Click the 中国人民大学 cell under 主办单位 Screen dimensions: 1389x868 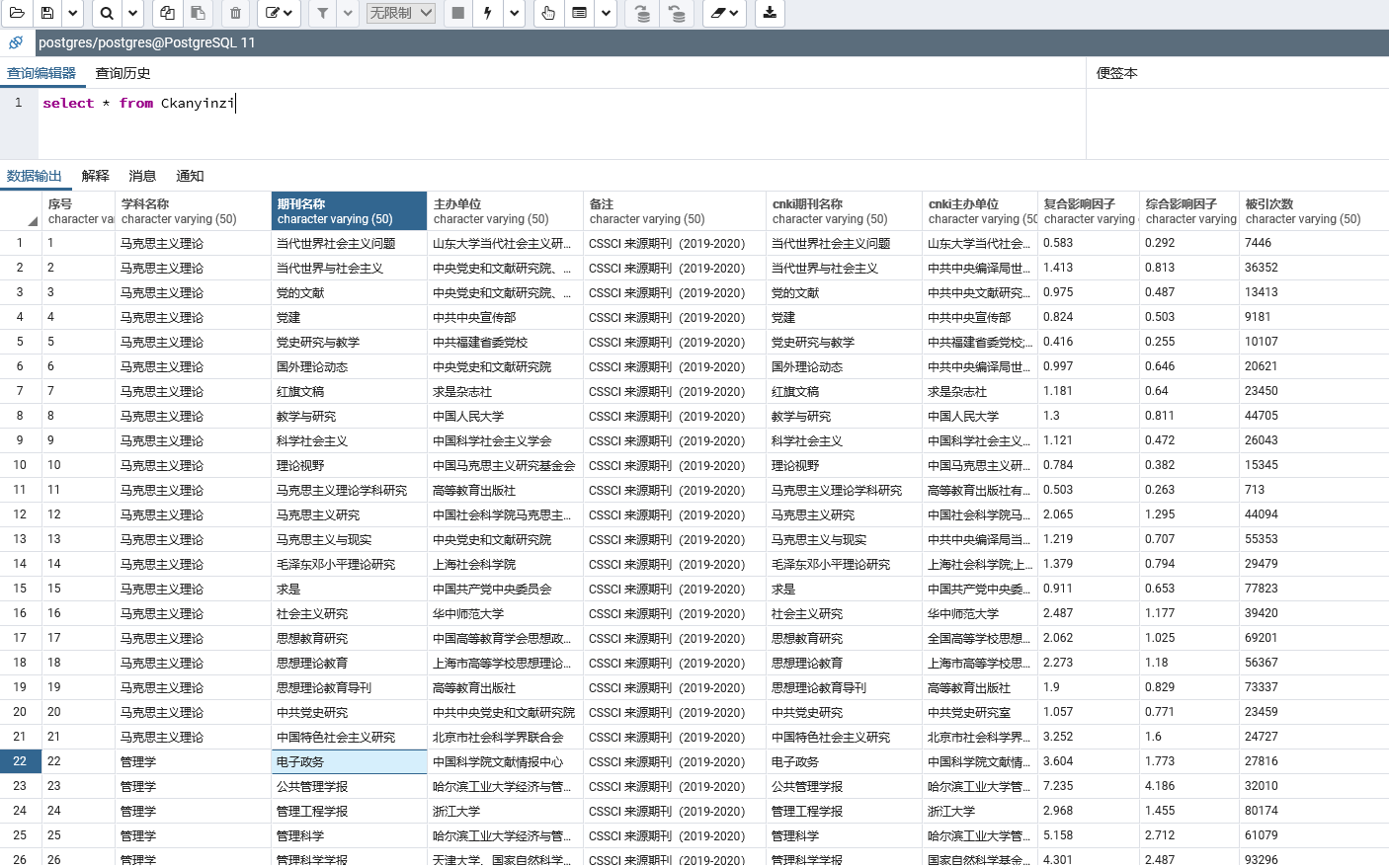[x=505, y=416]
